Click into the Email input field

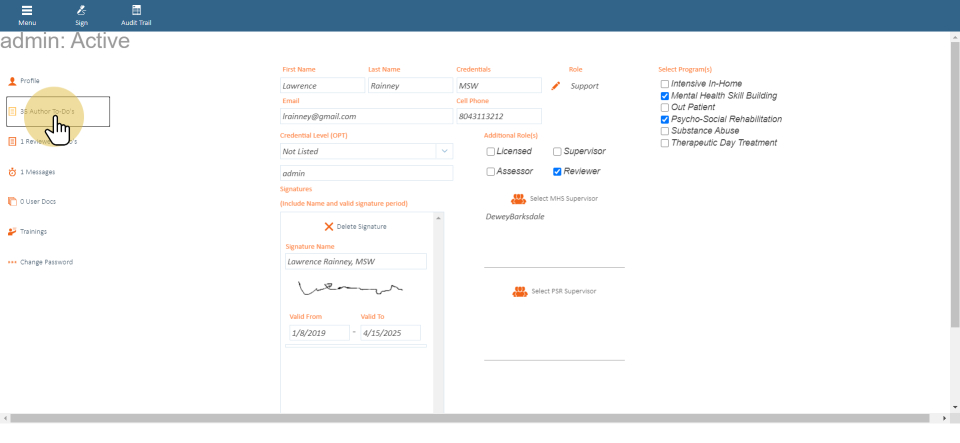[366, 116]
